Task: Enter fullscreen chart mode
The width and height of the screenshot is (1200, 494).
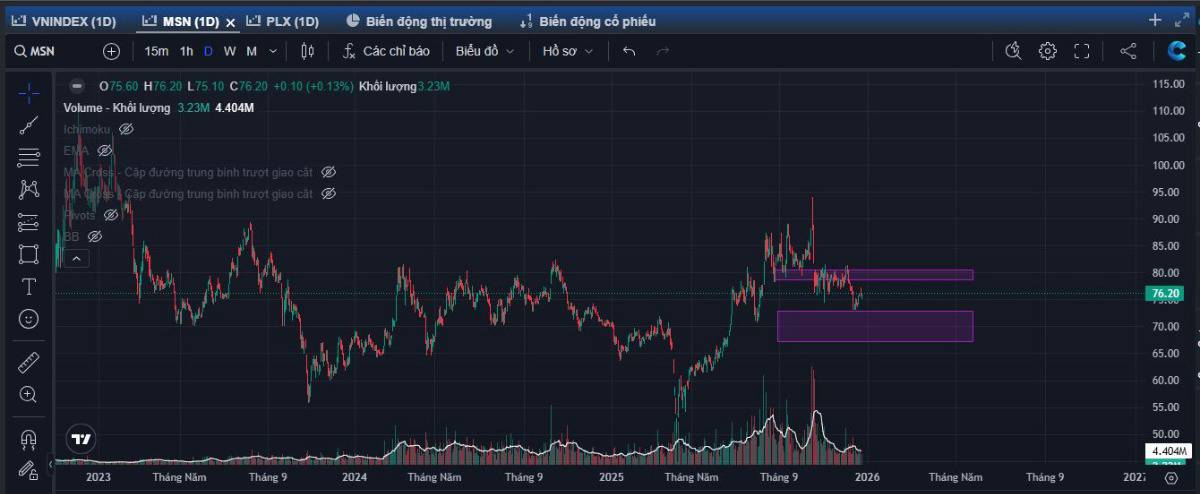Action: 1081,51
